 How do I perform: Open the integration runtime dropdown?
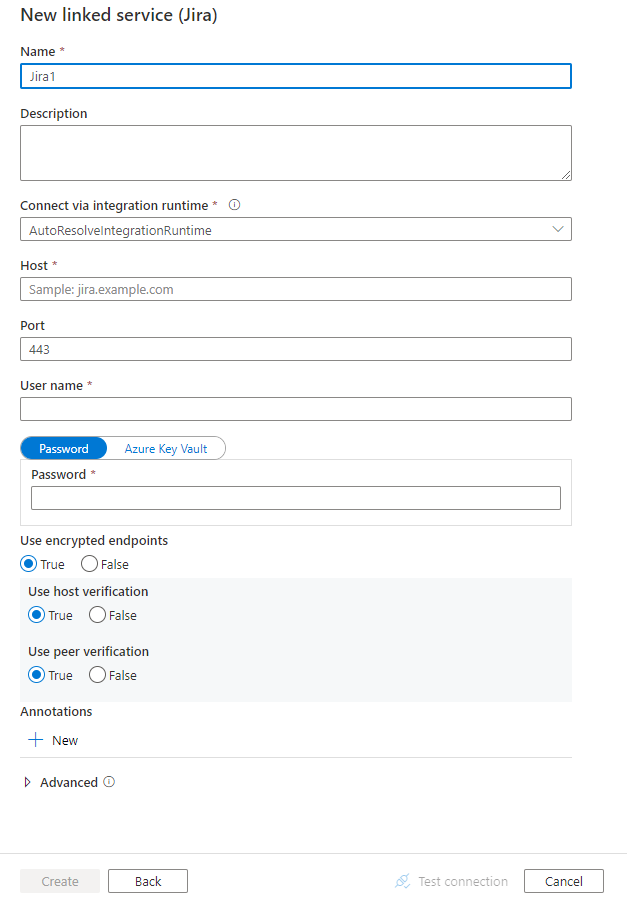pyautogui.click(x=296, y=229)
